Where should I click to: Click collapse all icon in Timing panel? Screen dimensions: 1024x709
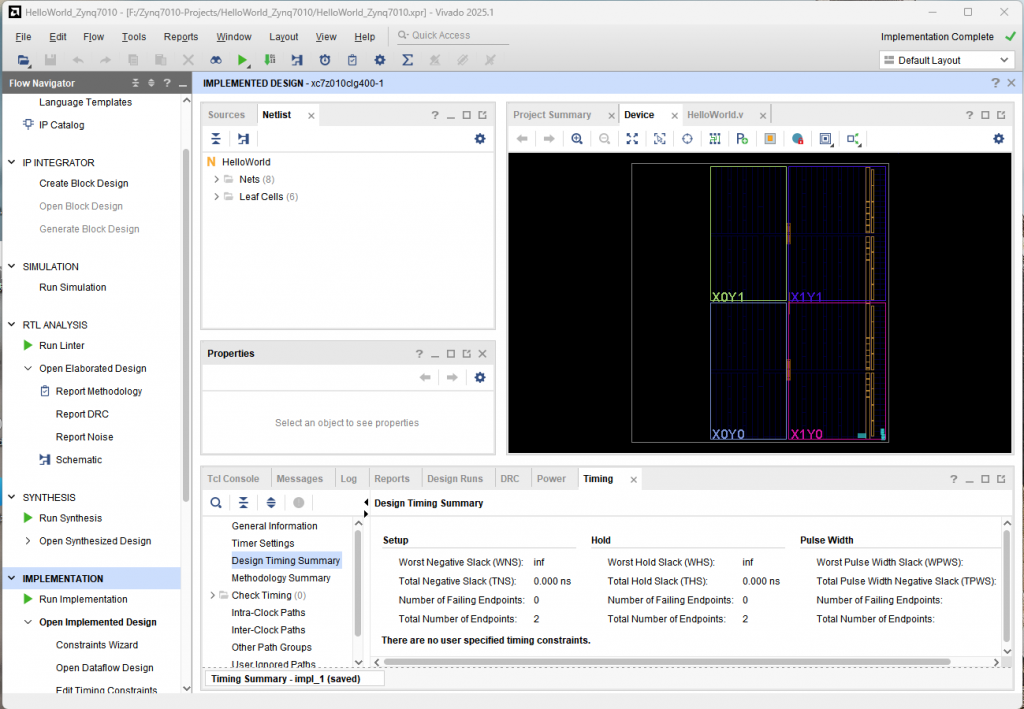pyautogui.click(x=243, y=503)
